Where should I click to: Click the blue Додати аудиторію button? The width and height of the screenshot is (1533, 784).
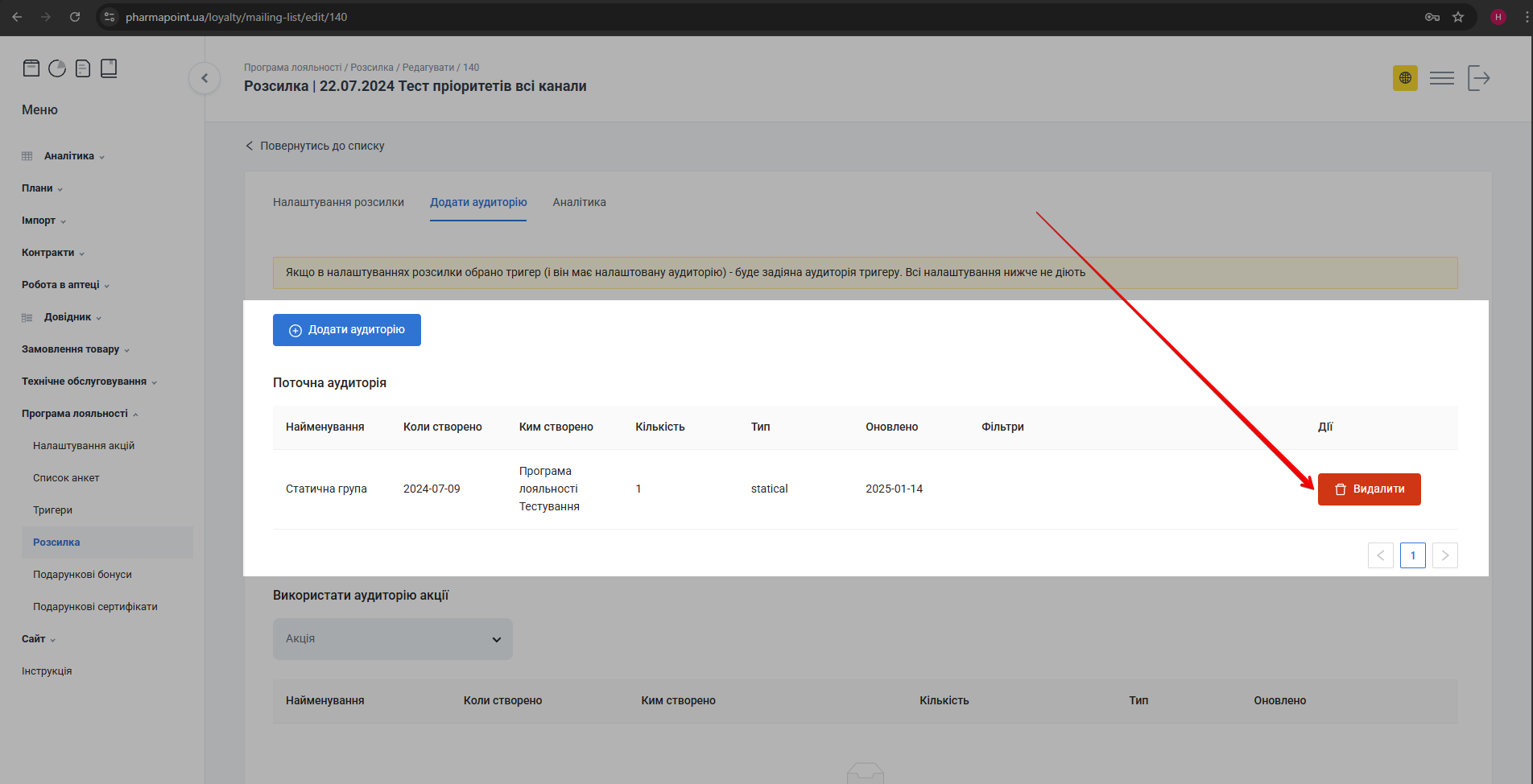[347, 330]
